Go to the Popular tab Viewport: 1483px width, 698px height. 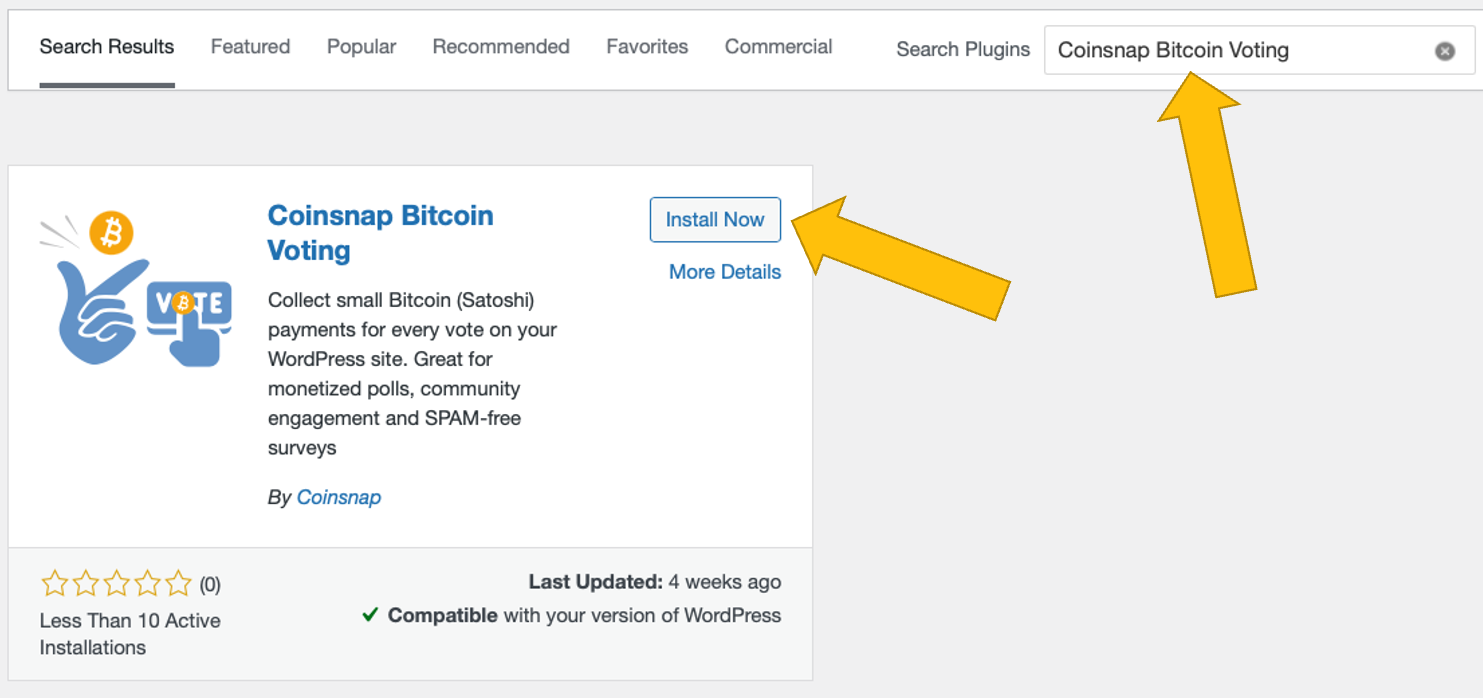coord(361,47)
